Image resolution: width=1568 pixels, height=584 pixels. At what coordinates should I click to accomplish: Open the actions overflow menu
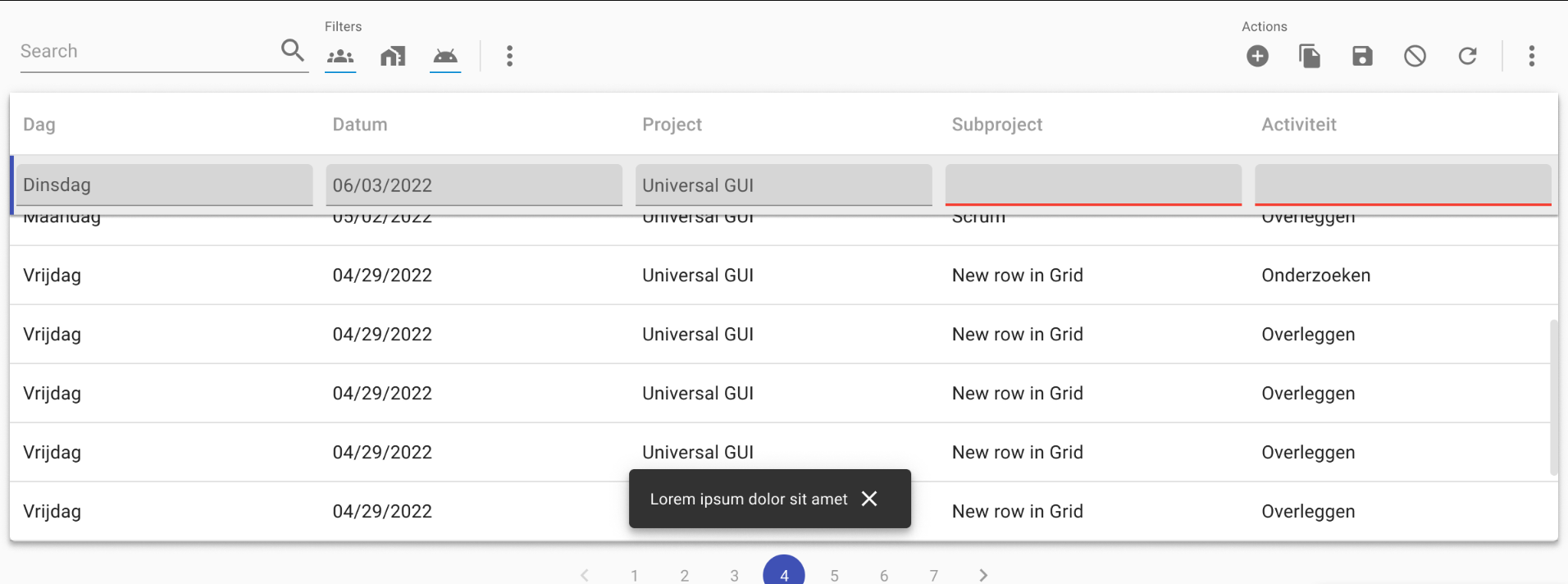coord(1532,56)
